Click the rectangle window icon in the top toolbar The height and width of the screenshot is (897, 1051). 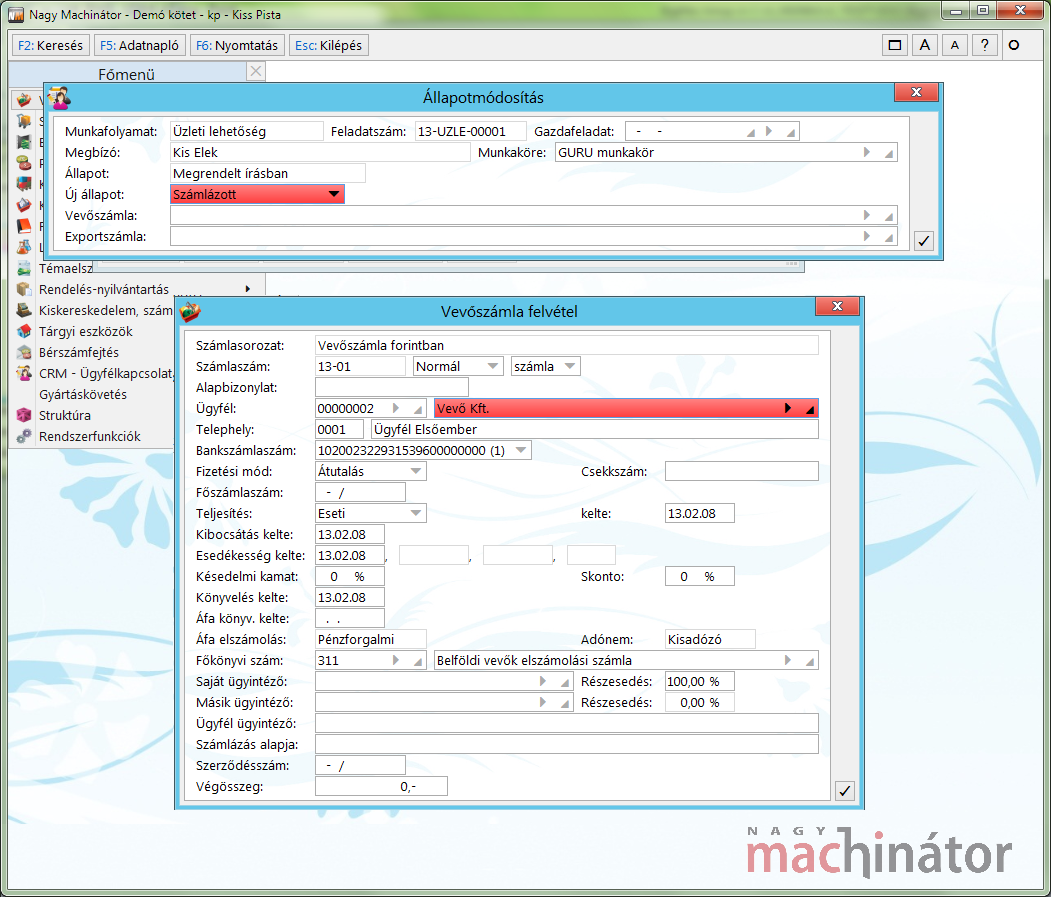894,45
